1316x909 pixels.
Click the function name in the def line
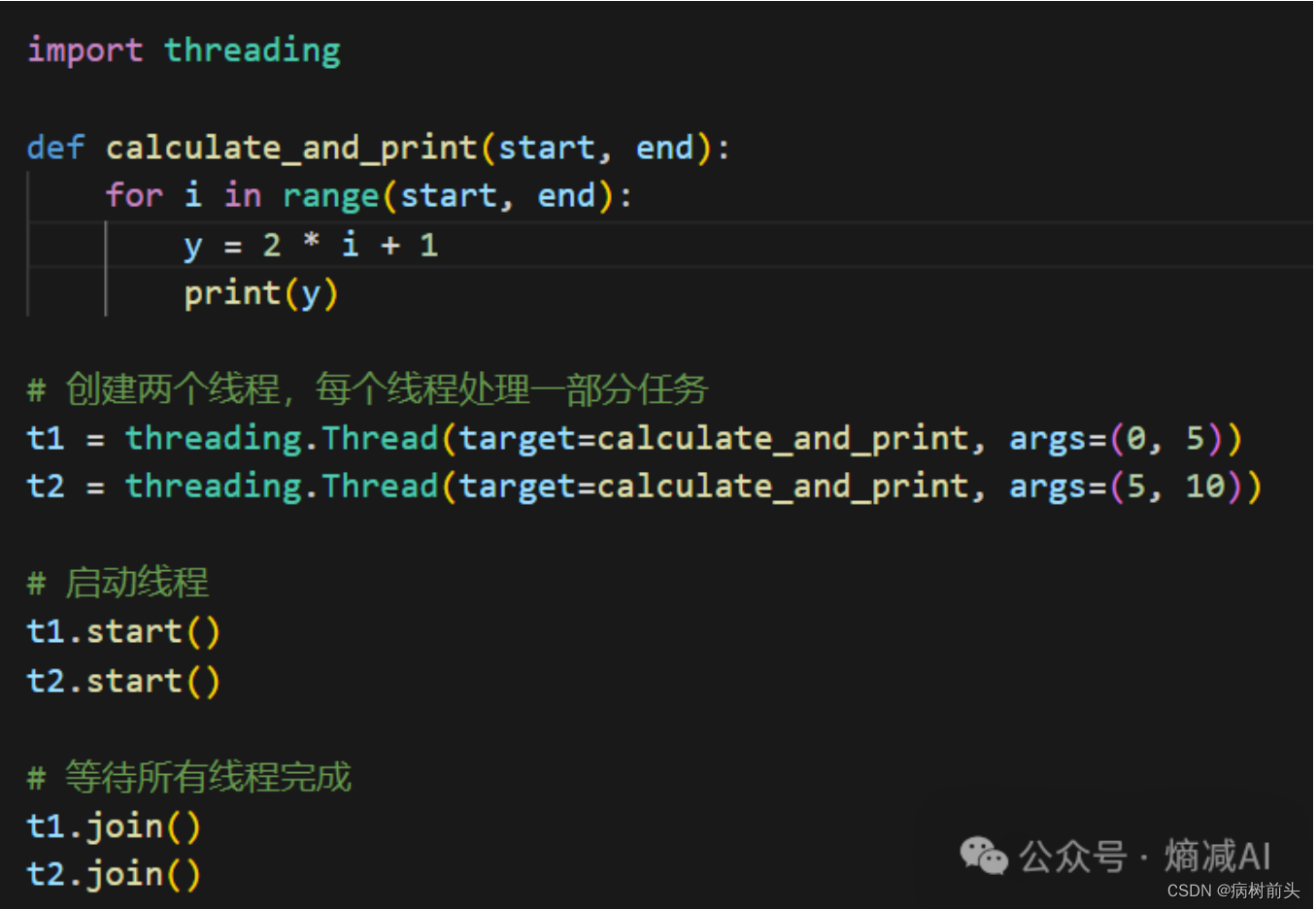[291, 148]
